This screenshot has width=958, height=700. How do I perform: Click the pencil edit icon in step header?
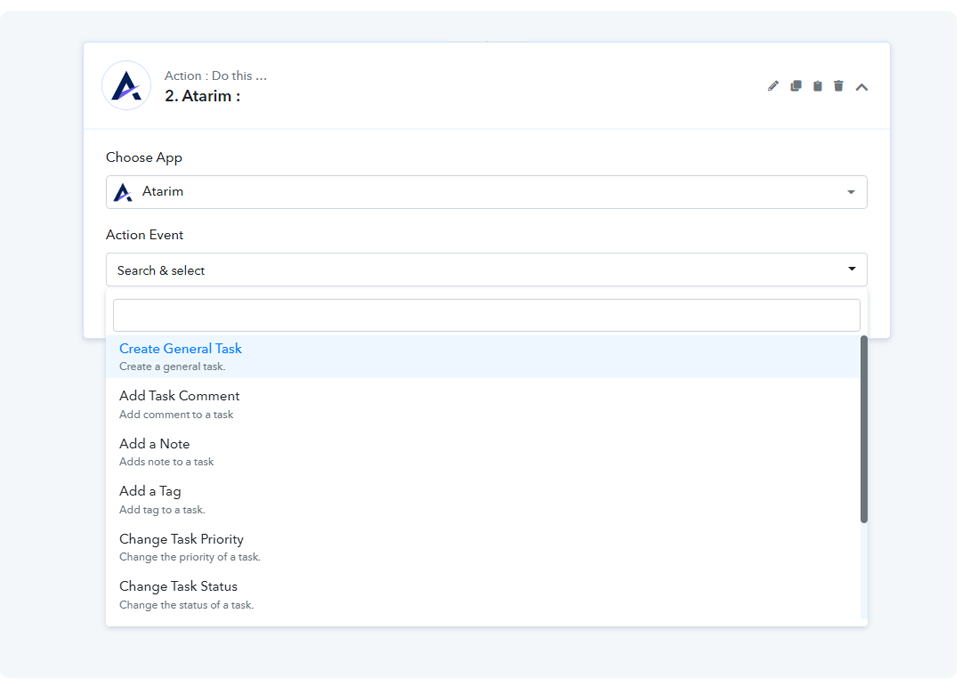(x=773, y=86)
